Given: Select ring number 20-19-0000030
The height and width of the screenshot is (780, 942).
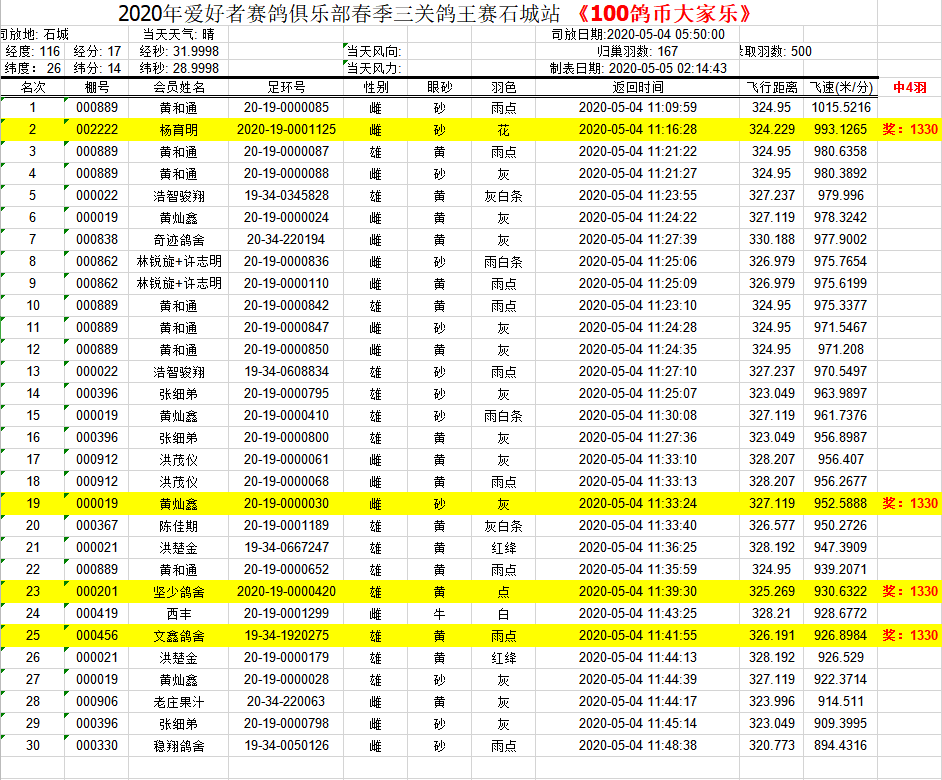Looking at the screenshot, I should coord(286,504).
